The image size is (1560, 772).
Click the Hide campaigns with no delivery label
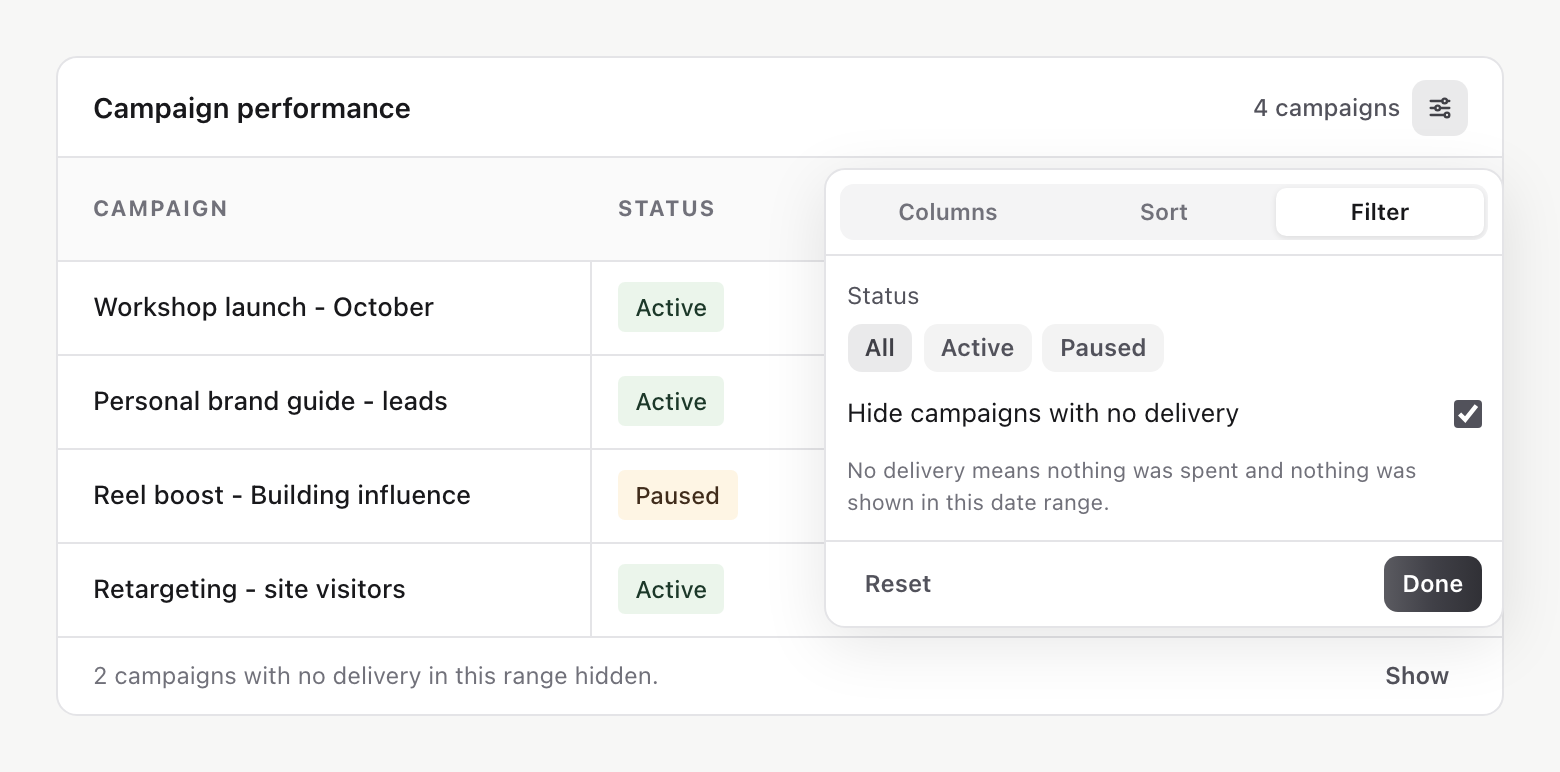click(x=1043, y=414)
